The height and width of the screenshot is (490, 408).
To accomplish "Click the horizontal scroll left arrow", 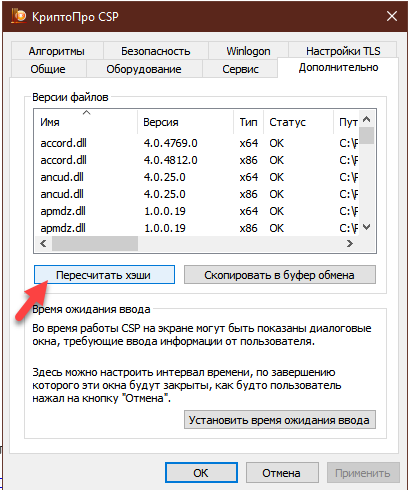I will [x=43, y=244].
